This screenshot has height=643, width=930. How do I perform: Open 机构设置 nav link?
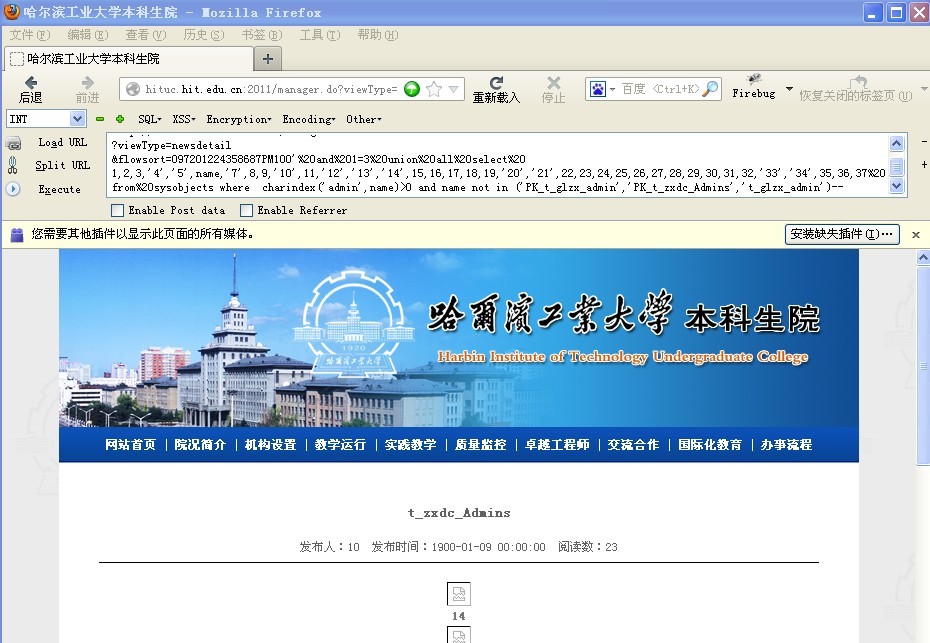click(x=270, y=445)
